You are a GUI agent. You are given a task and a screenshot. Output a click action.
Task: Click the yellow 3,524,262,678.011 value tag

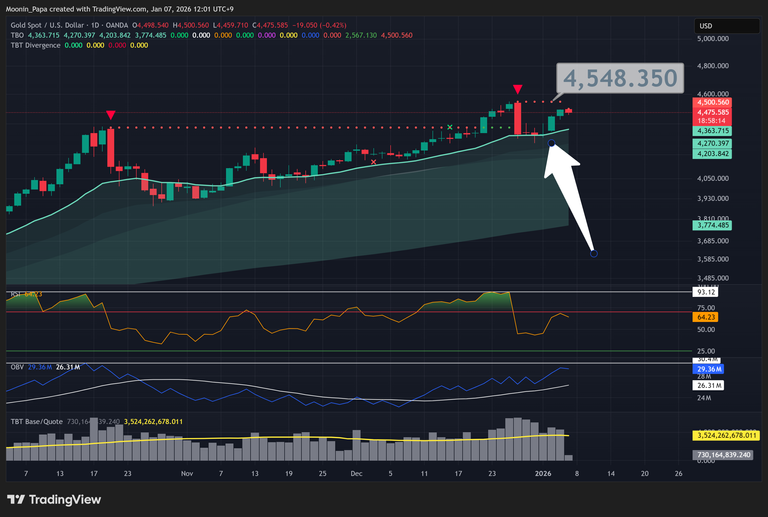click(x=726, y=436)
